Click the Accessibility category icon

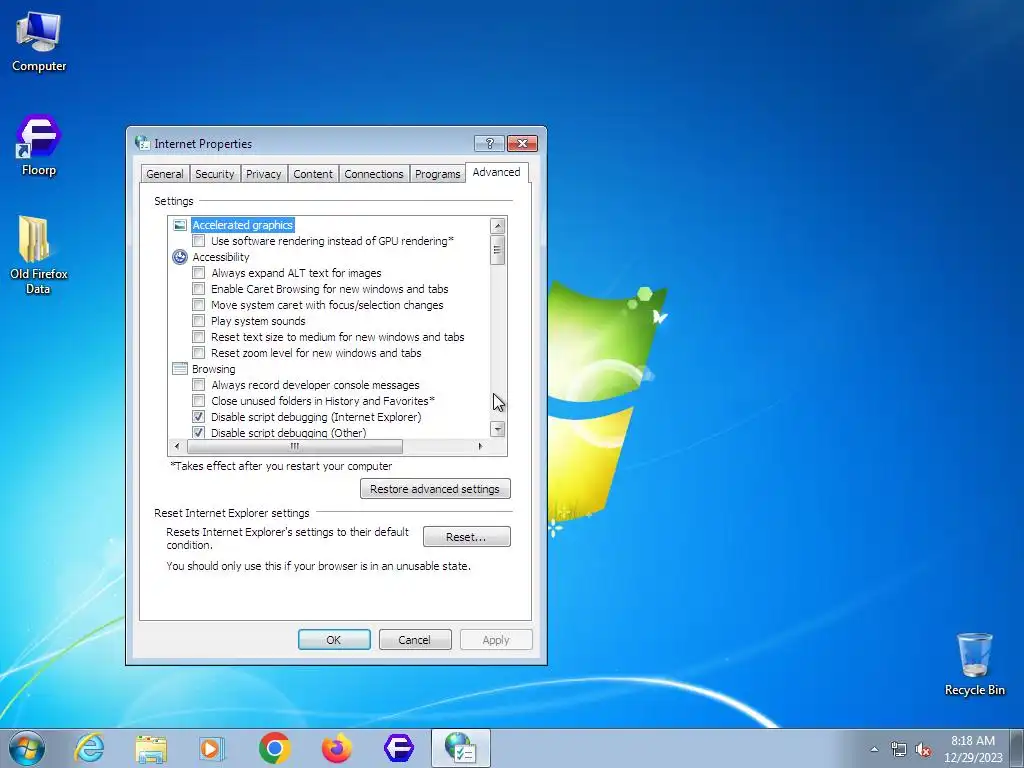pos(180,257)
